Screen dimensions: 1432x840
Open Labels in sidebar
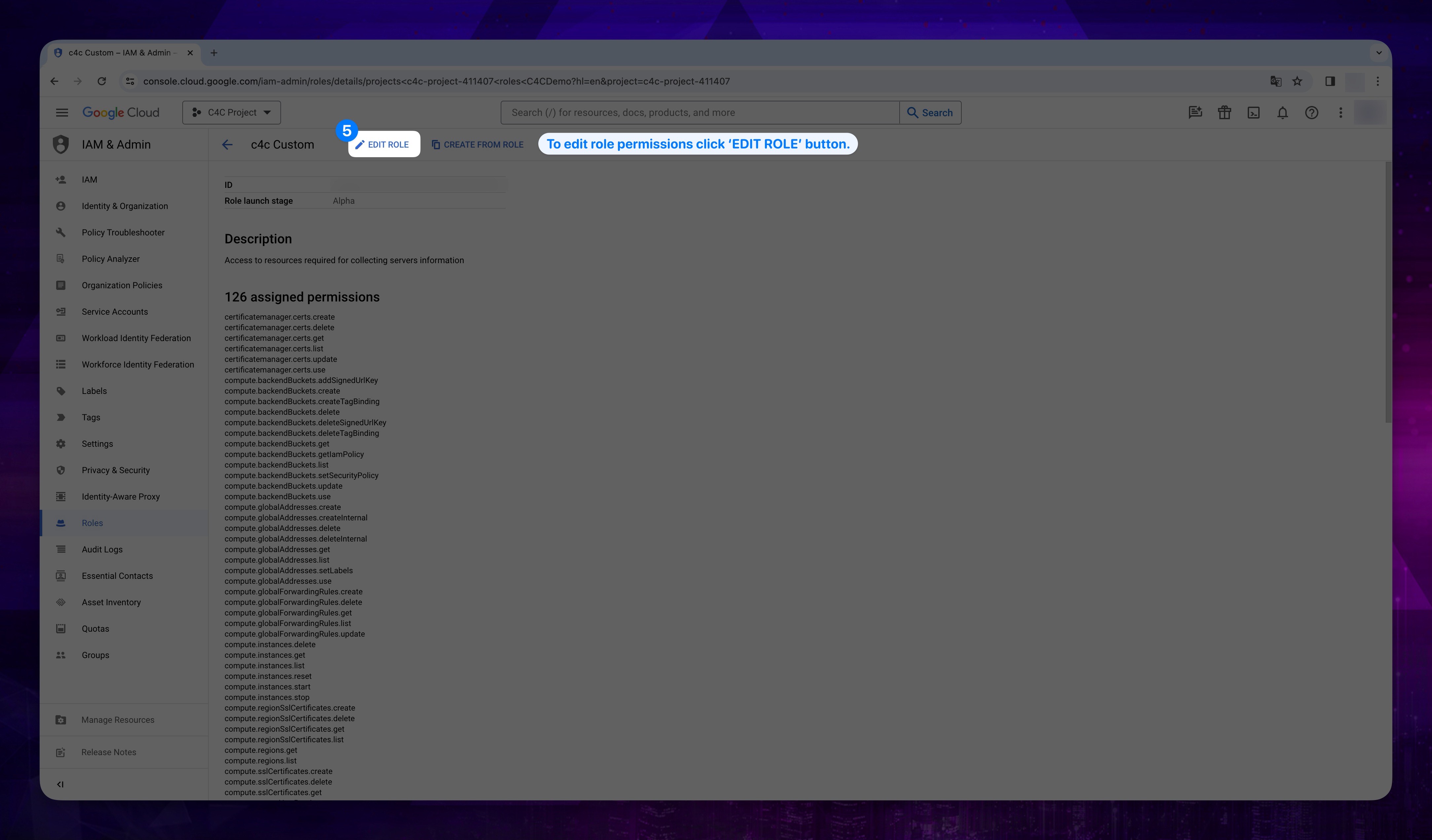click(x=124, y=391)
